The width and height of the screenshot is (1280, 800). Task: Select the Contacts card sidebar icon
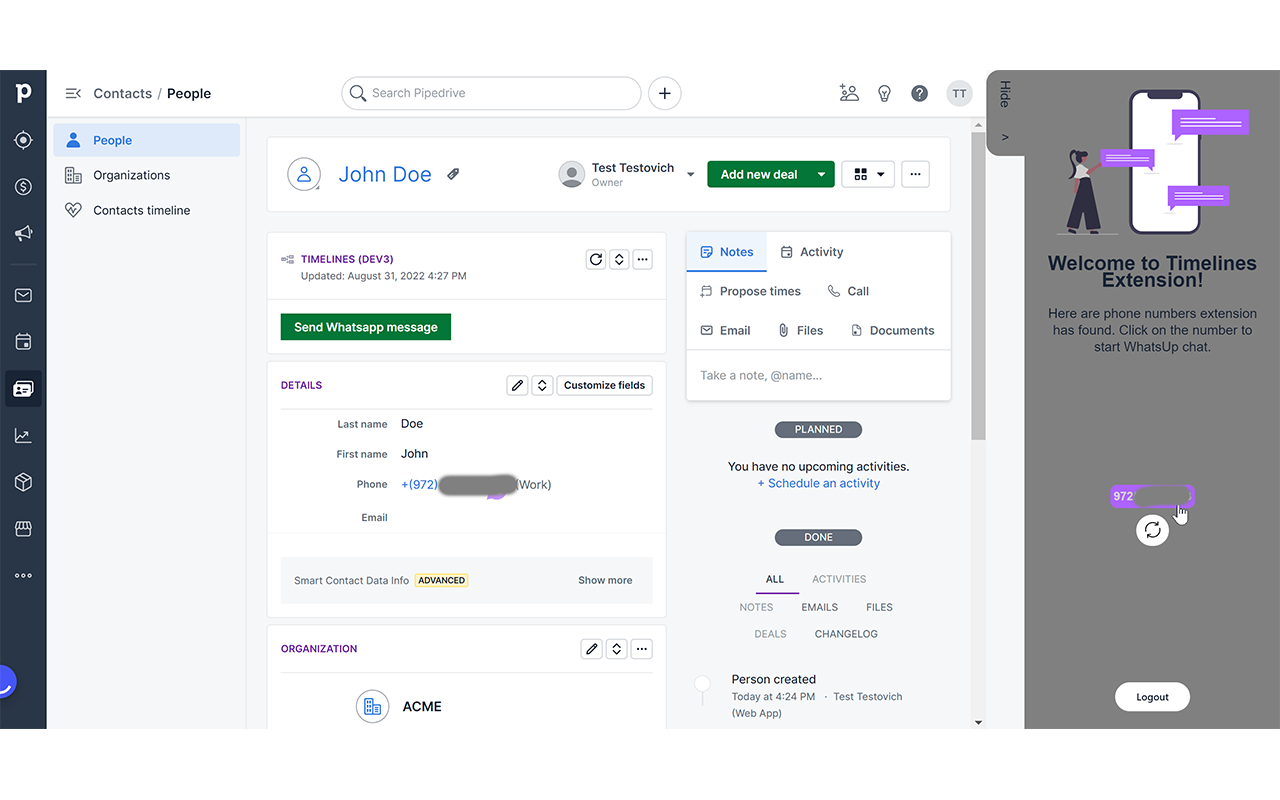(23, 388)
